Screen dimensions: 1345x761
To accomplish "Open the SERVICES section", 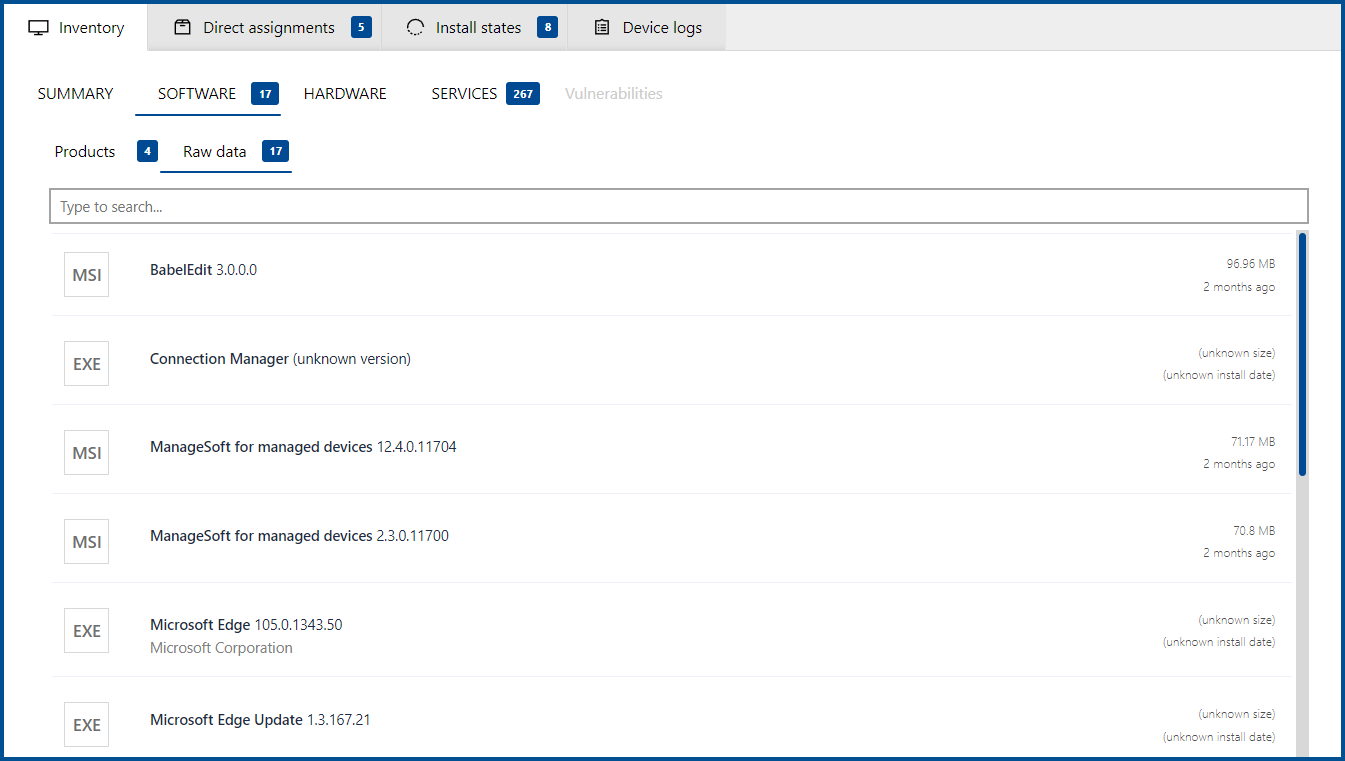I will pyautogui.click(x=464, y=94).
